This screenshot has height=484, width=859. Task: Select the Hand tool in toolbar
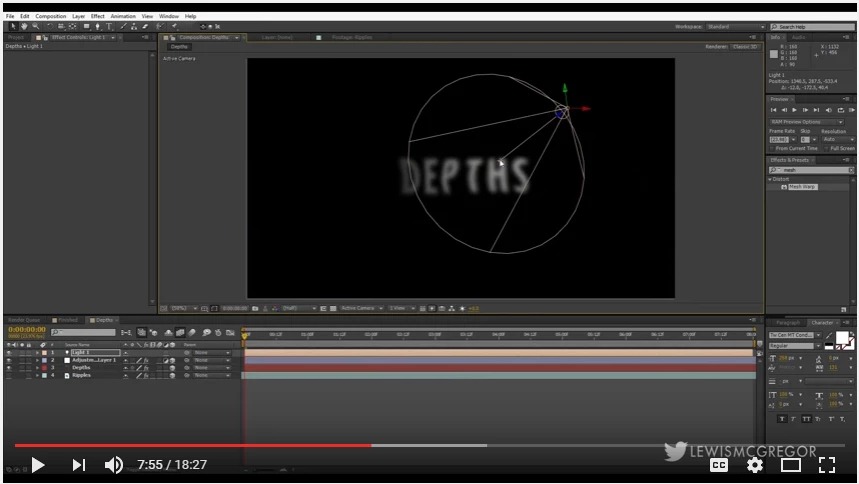pos(24,26)
